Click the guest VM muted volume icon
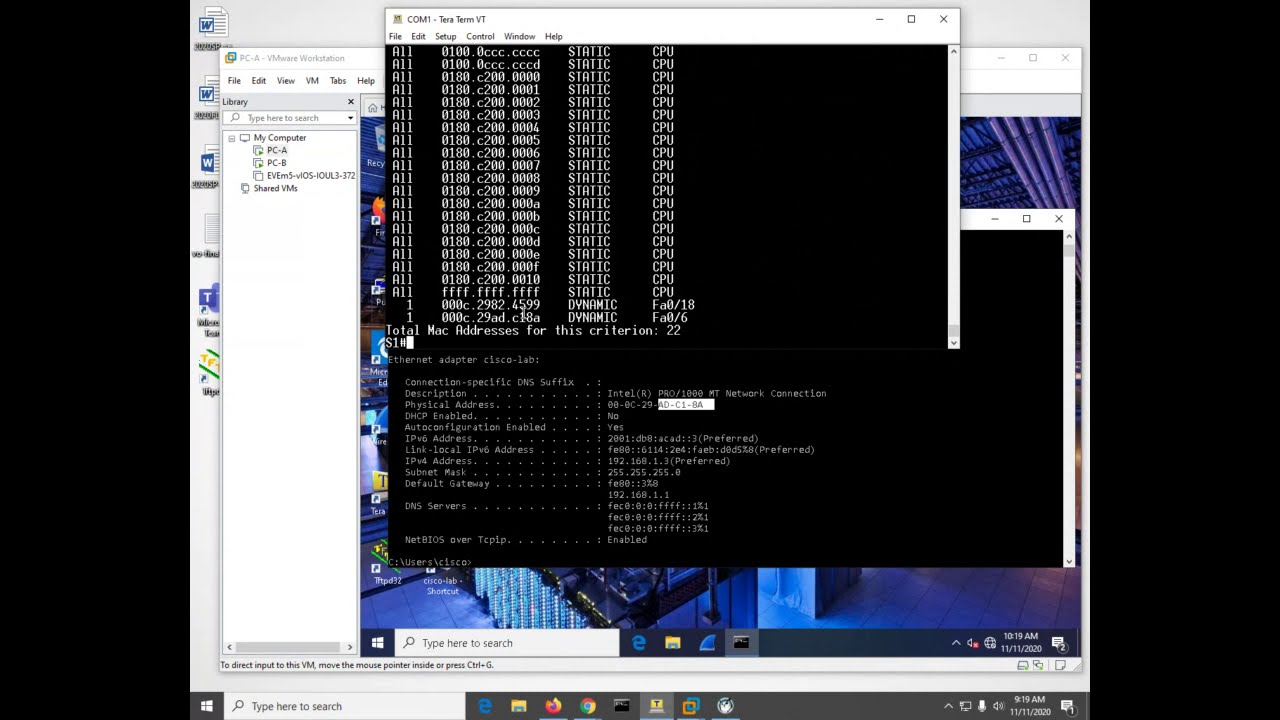 (973, 643)
